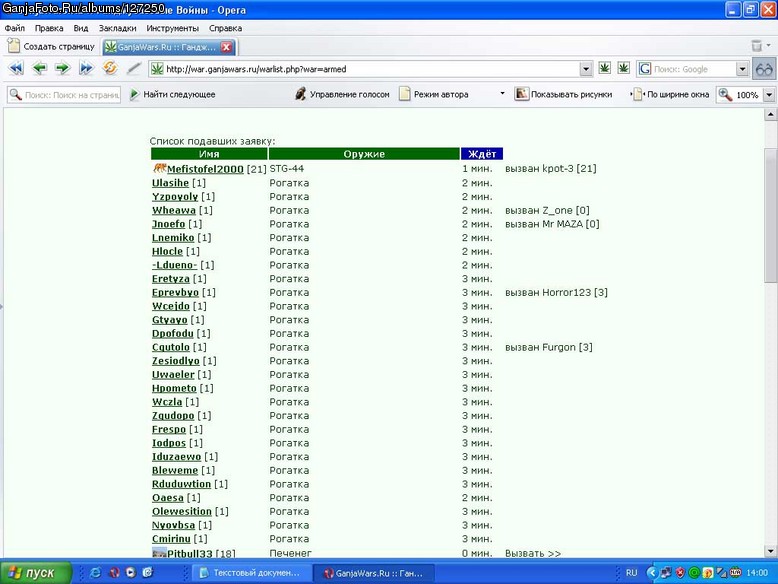778x584 pixels.
Task: Open player Ulasihe profile link
Action: click(x=170, y=183)
